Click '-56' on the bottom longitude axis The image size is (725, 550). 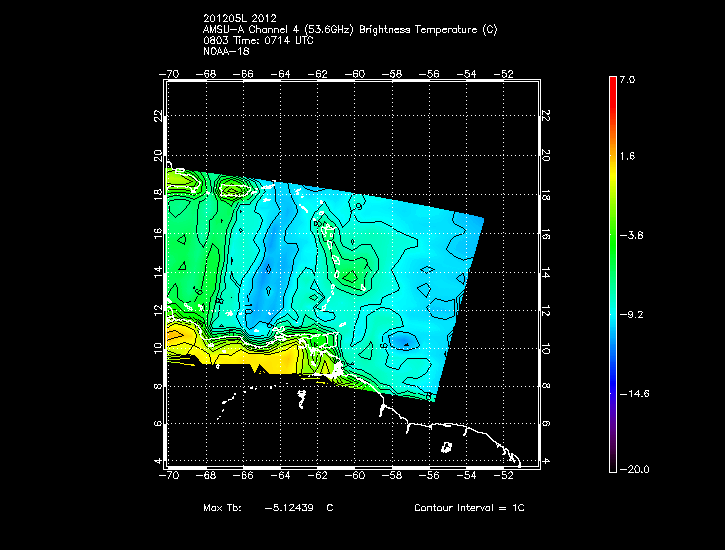coord(429,476)
